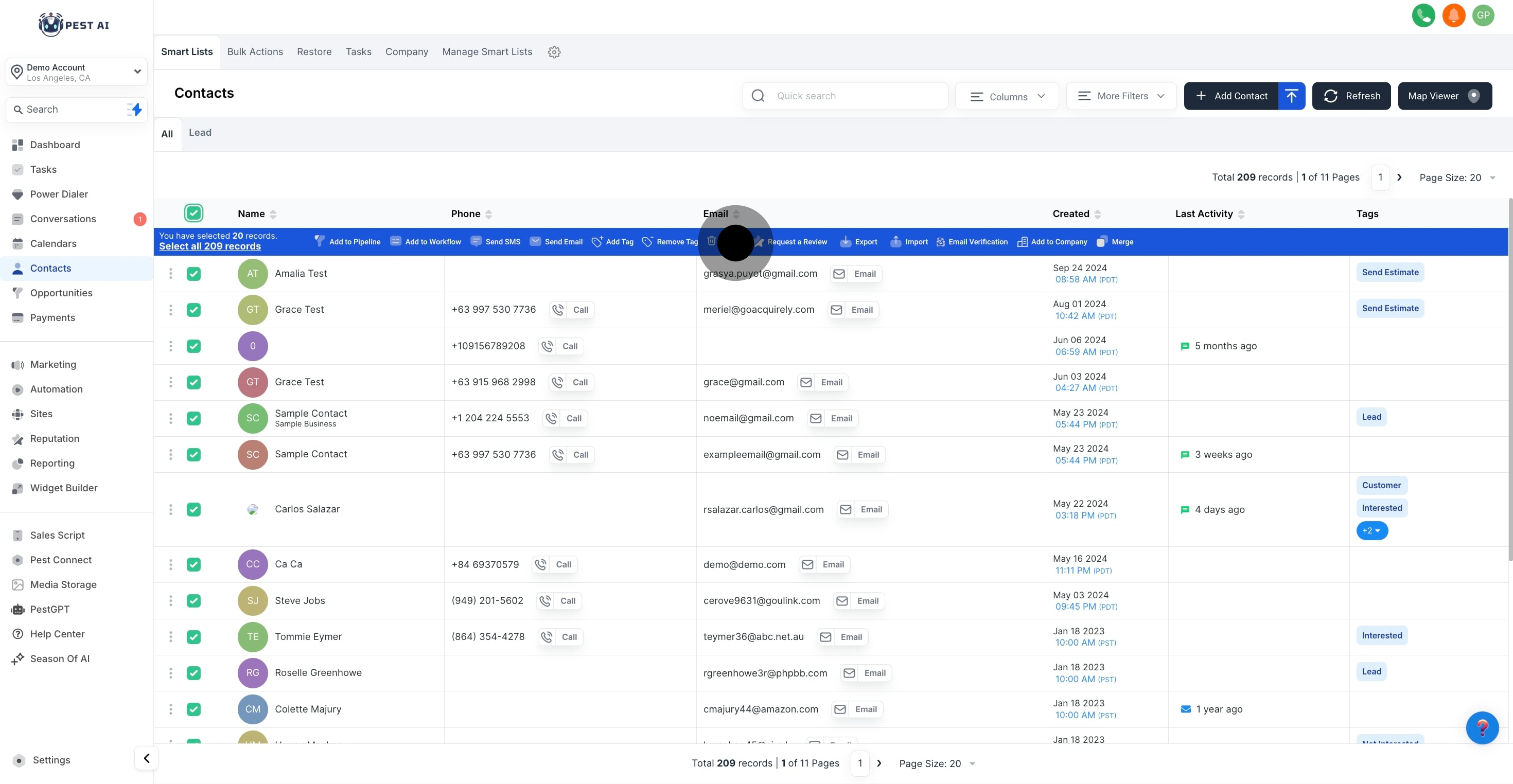Uncheck Amalia Test's row checkbox
Screen dimensions: 1513x784
coord(193,274)
